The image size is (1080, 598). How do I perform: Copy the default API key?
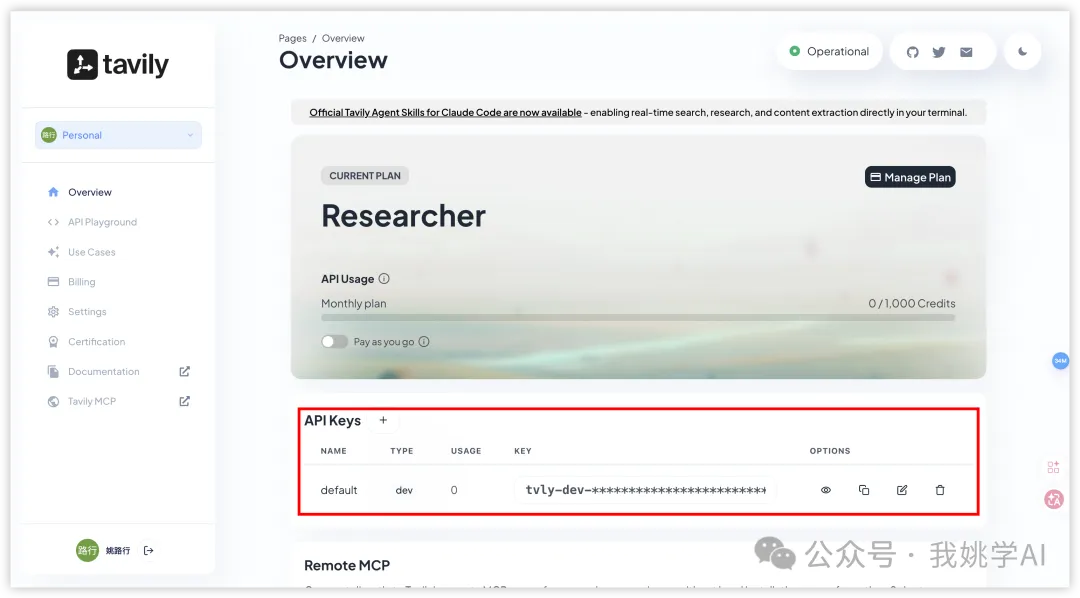pos(864,490)
